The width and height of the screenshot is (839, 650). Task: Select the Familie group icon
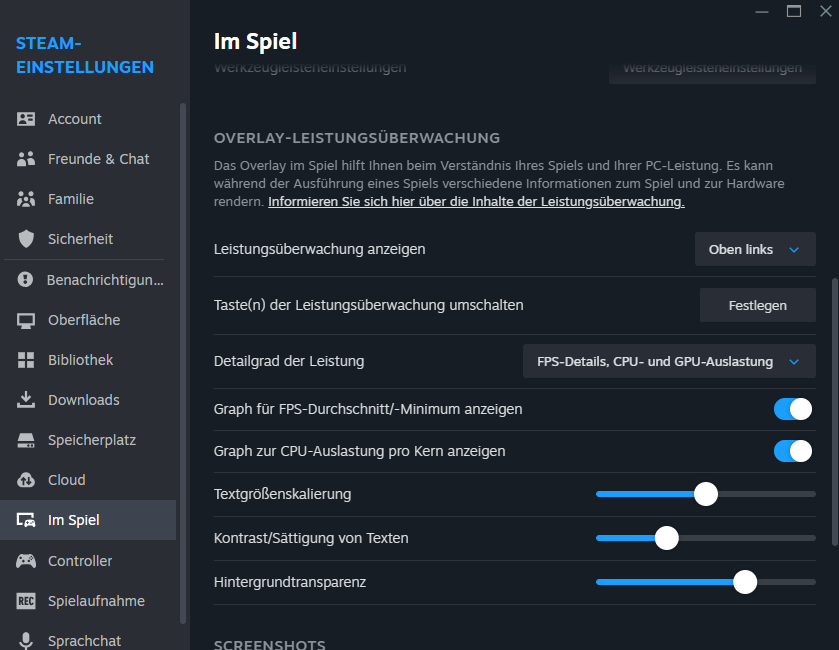coord(27,199)
